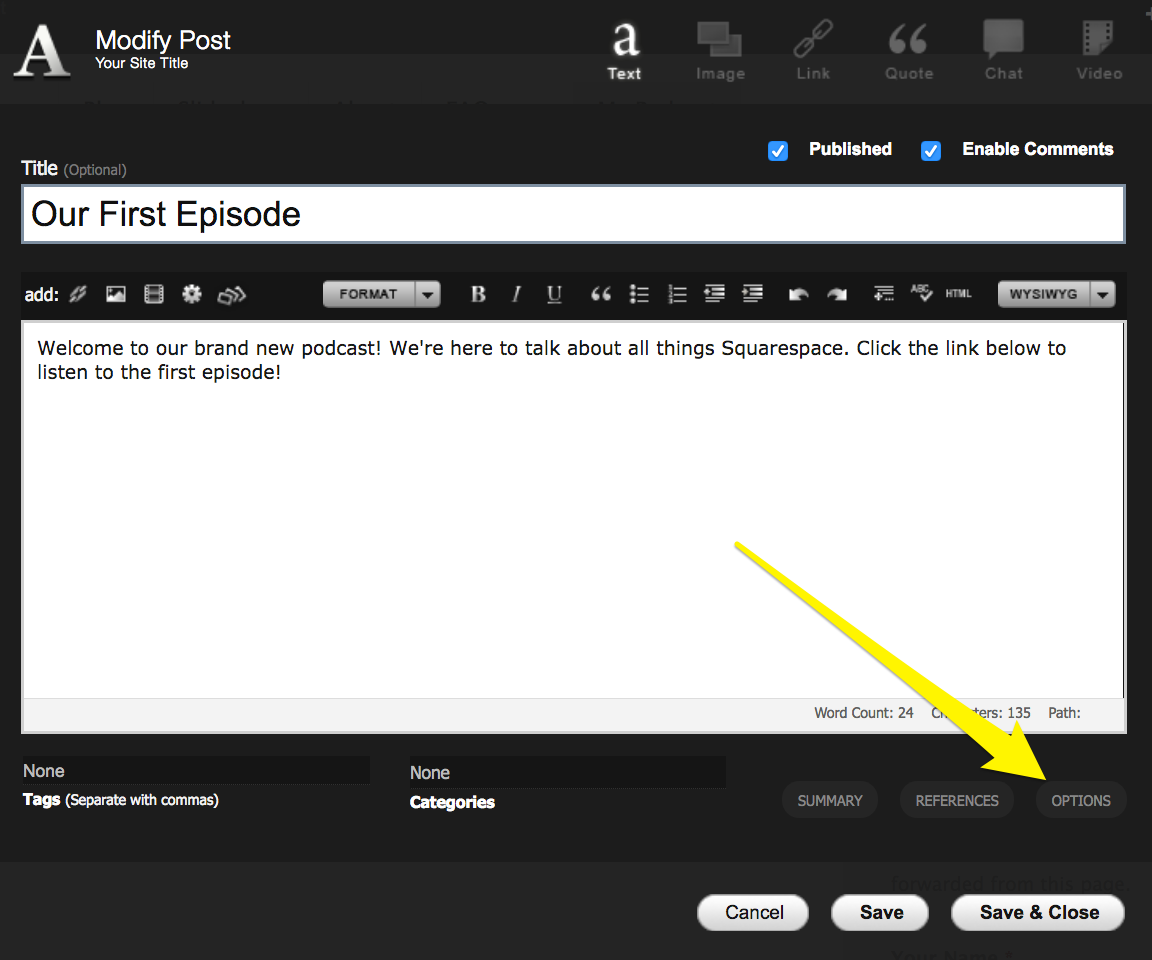Add an image via toolbar icon

[116, 294]
